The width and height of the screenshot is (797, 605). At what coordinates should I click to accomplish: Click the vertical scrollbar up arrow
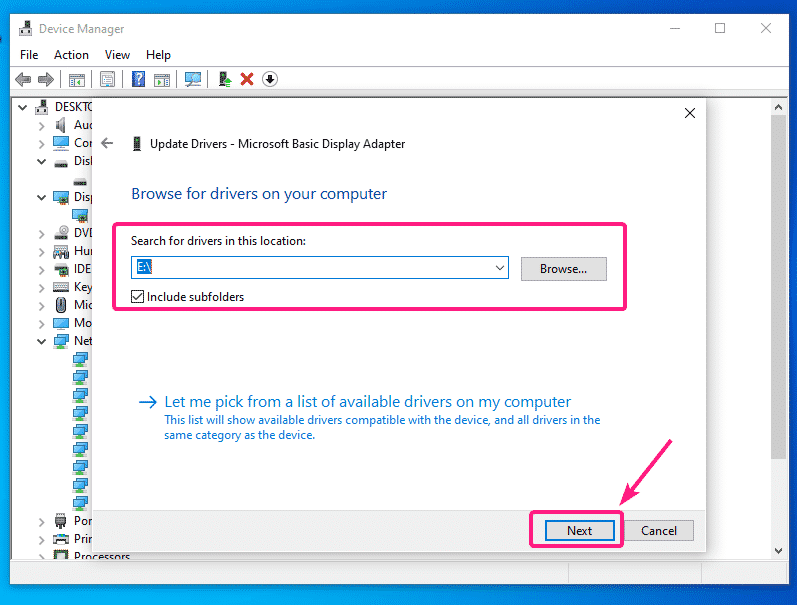[x=778, y=107]
